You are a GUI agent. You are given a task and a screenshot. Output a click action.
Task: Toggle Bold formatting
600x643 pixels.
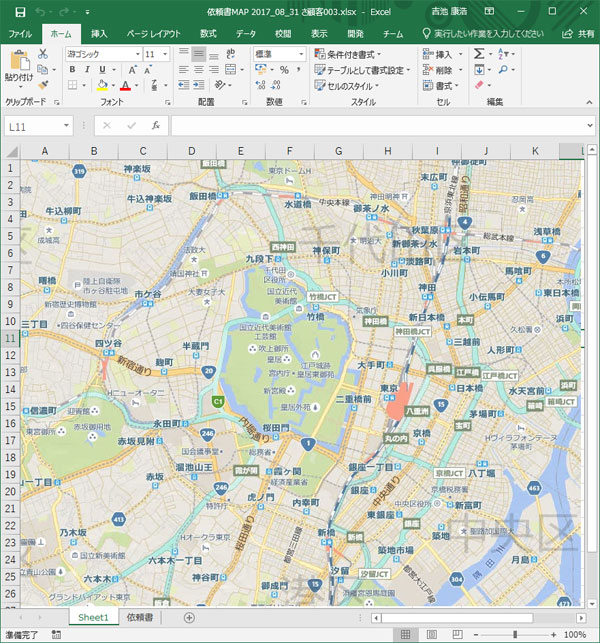coord(72,69)
